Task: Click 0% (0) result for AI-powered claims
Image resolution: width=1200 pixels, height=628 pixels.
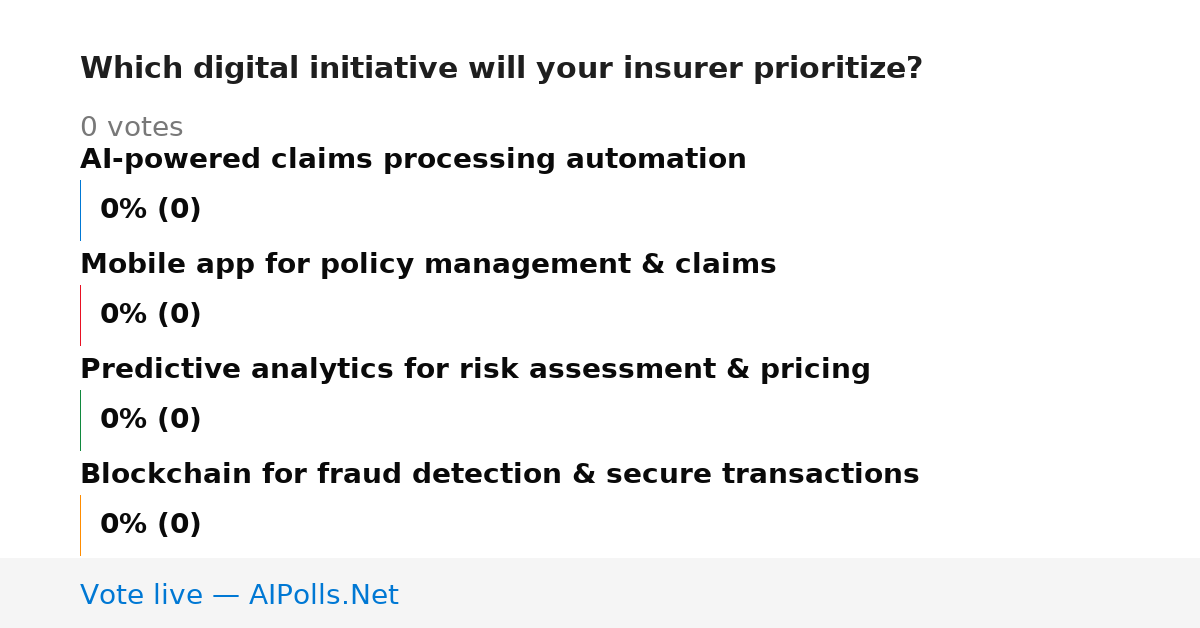Action: (x=151, y=210)
